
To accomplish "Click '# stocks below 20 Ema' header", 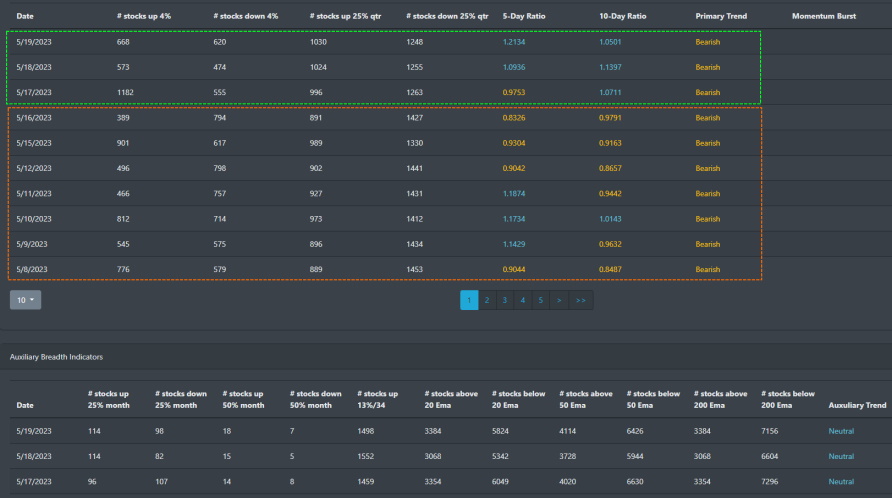I will tap(518, 400).
